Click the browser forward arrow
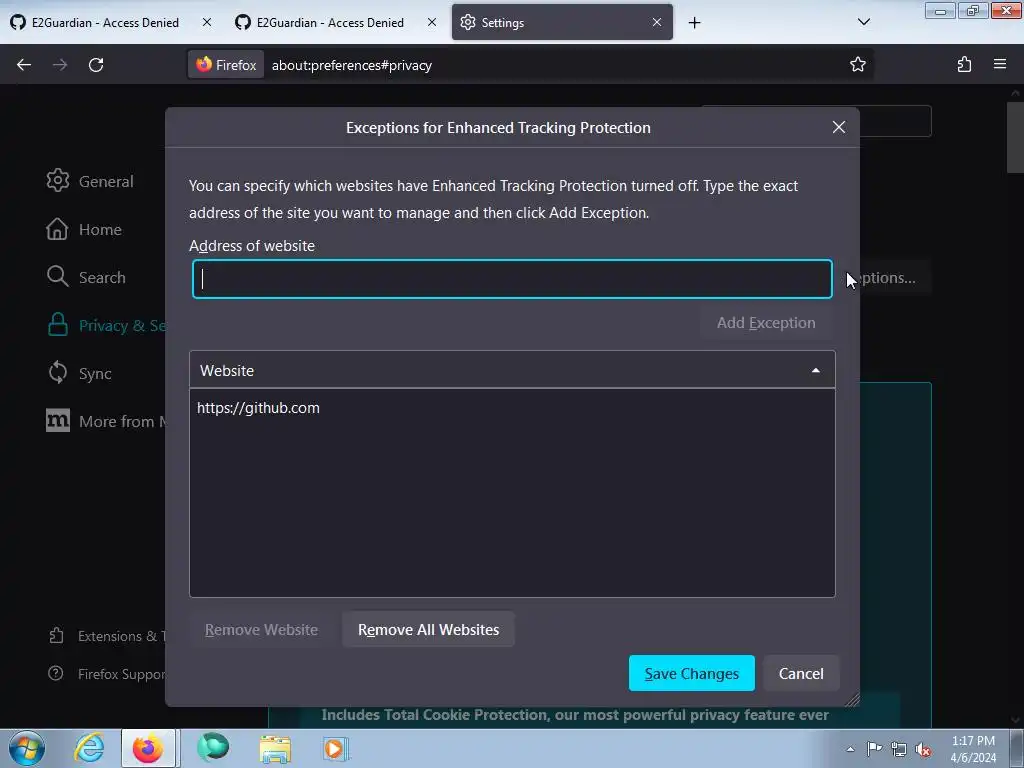This screenshot has width=1024, height=768. (x=60, y=65)
